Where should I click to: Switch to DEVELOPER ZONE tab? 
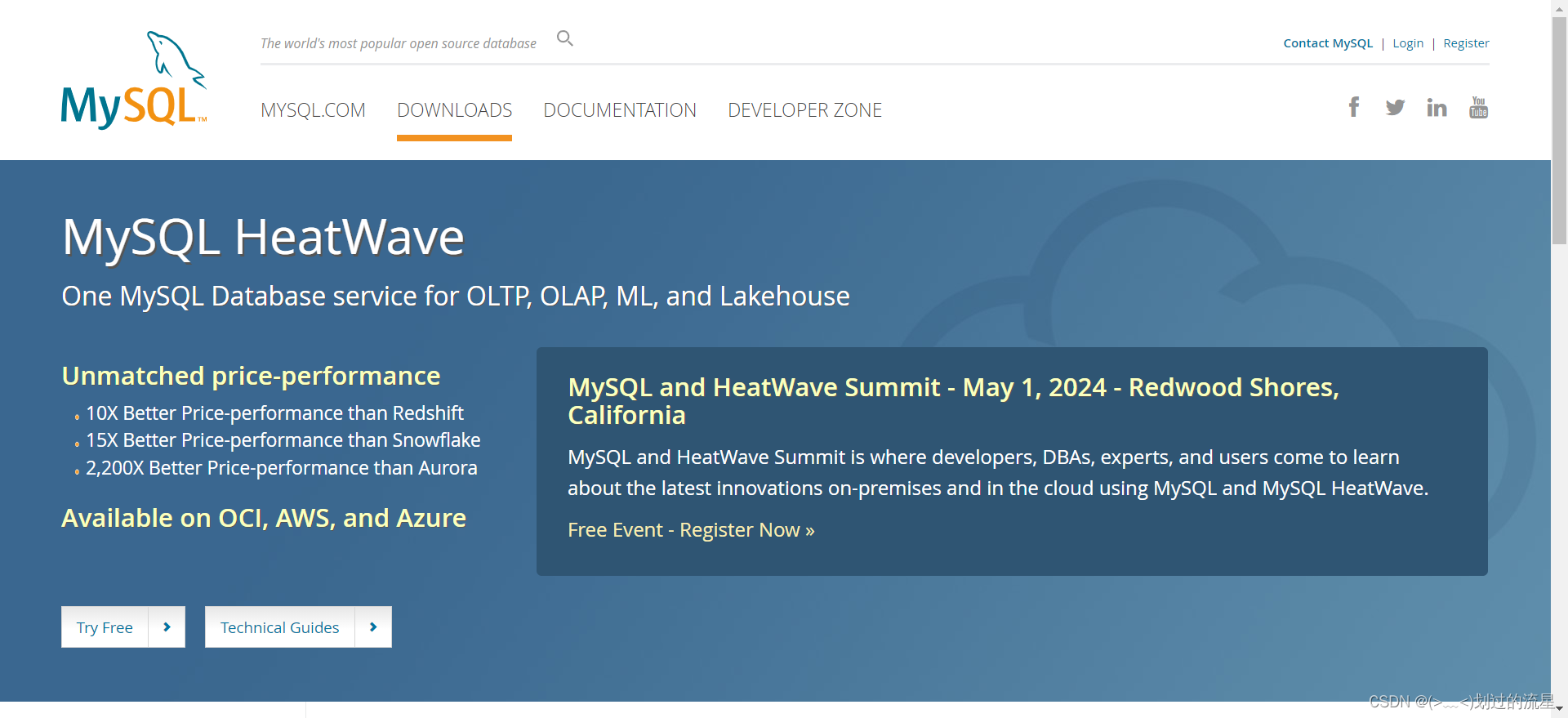point(805,110)
